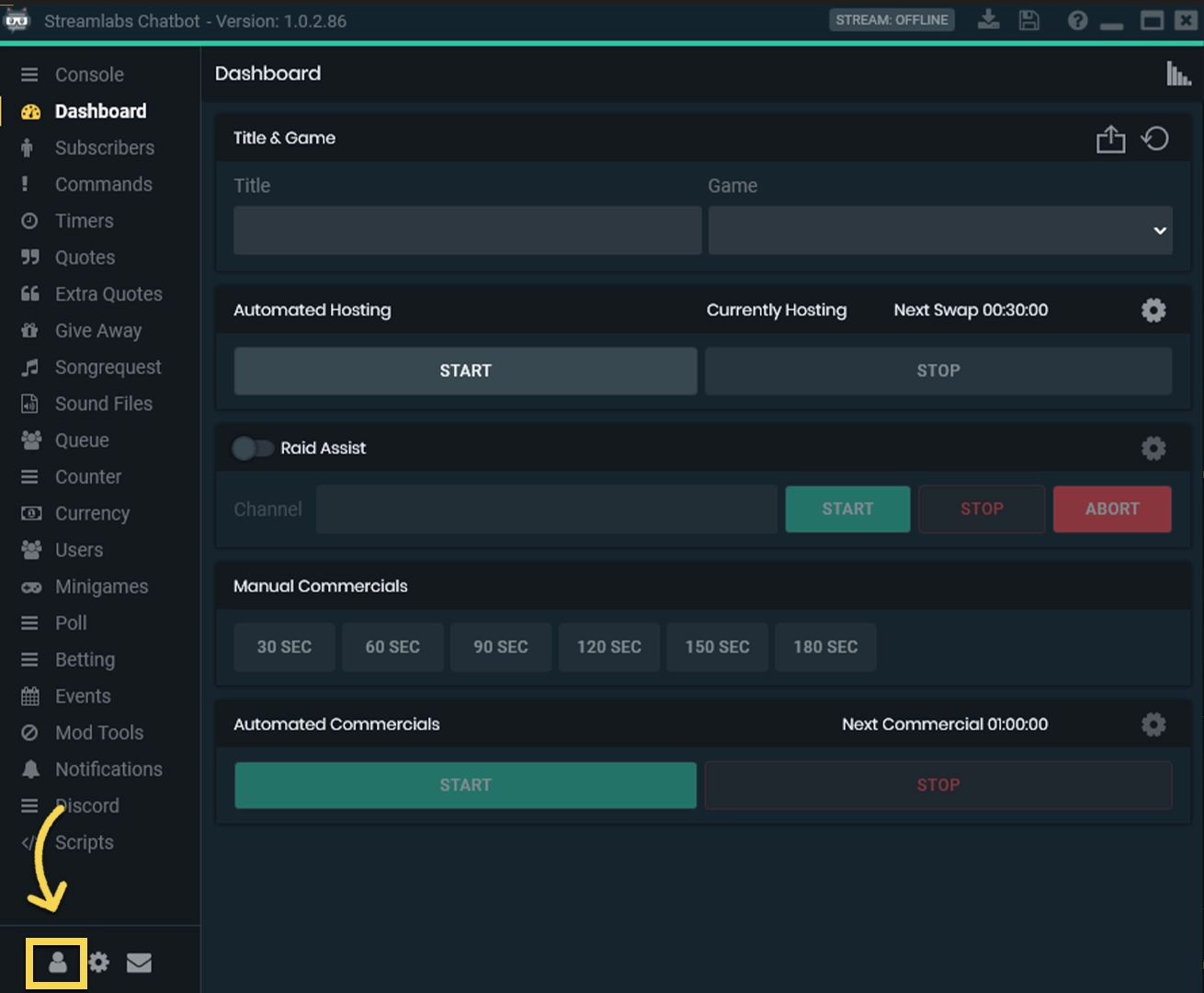Click the Title & Game upload icon
The width and height of the screenshot is (1204, 993).
click(1110, 139)
